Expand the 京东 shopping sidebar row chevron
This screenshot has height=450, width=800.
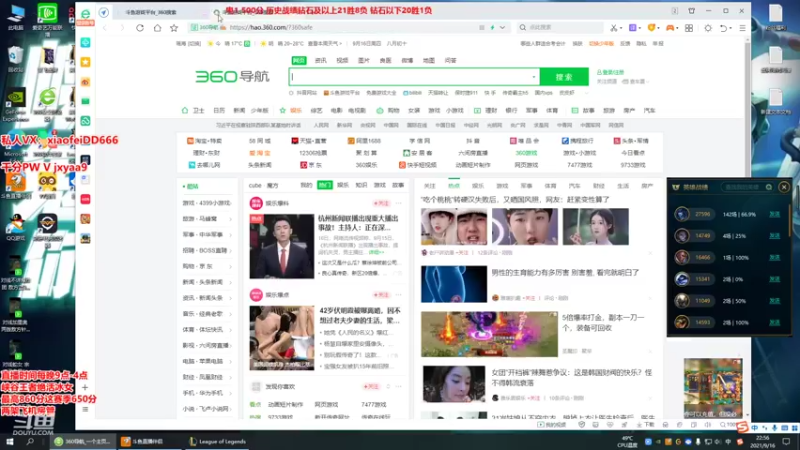(x=231, y=266)
